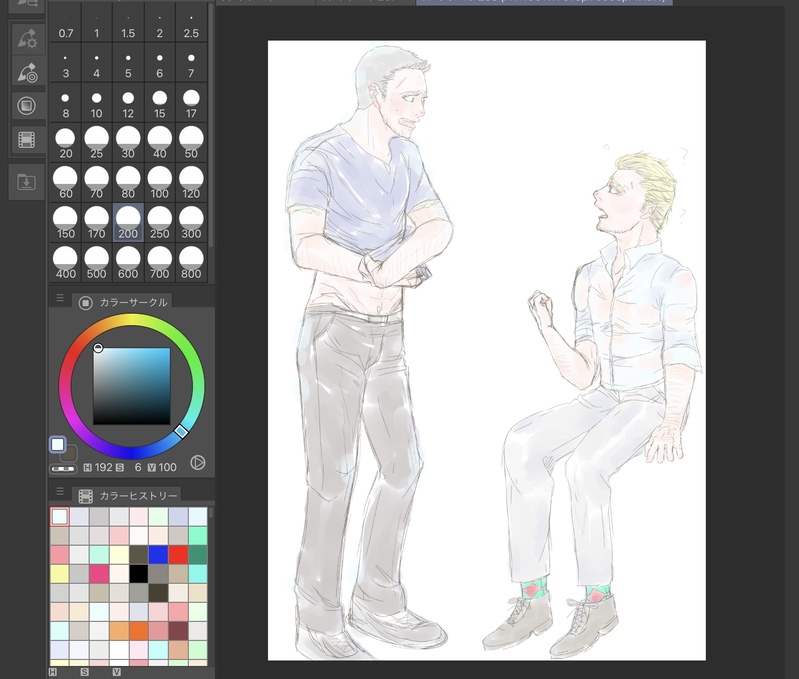
Task: Select brush size 100 preset
Action: click(159, 183)
